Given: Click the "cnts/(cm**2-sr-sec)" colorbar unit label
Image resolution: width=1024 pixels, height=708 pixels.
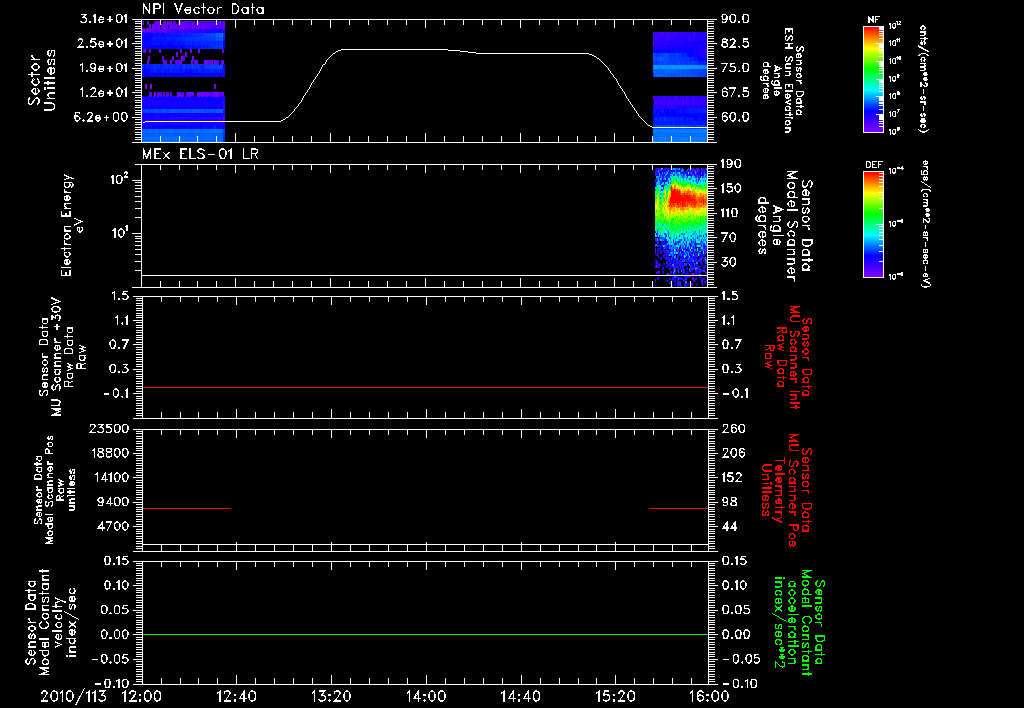Looking at the screenshot, I should pyautogui.click(x=923, y=79).
